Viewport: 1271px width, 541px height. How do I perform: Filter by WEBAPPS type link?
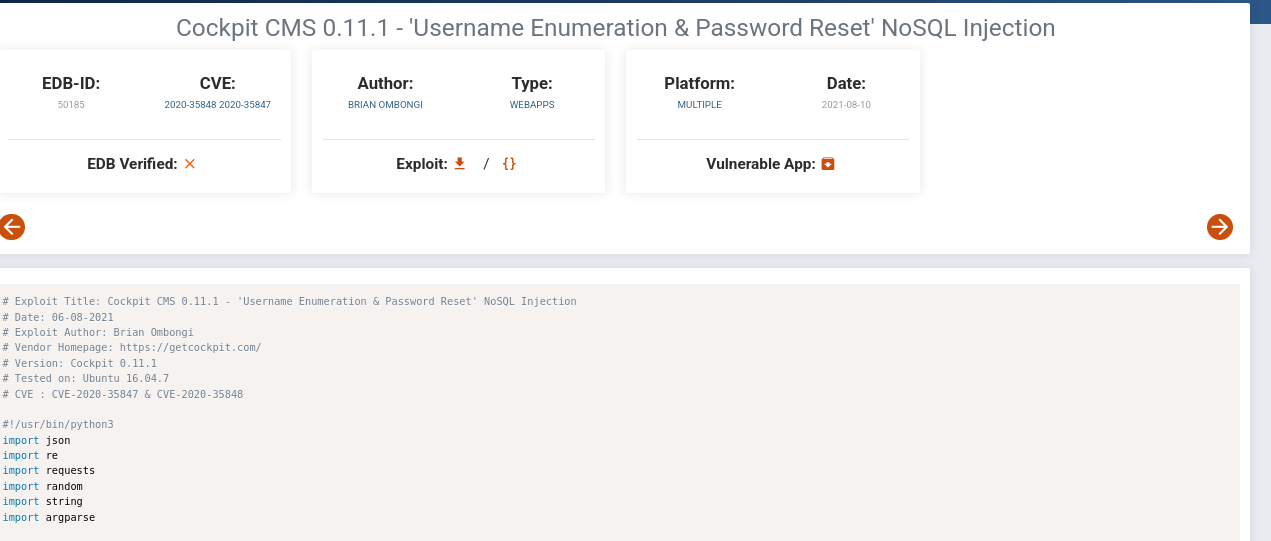532,104
